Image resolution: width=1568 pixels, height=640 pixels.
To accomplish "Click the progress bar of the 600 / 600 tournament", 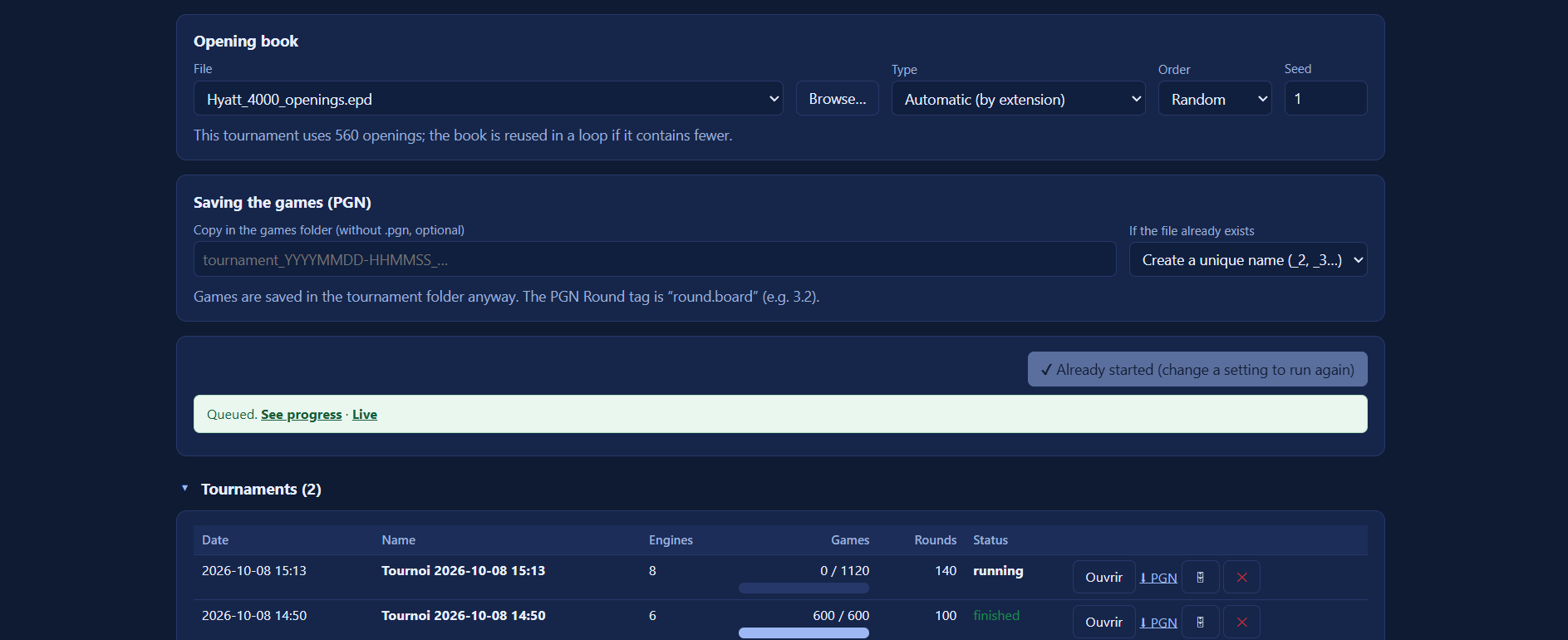I will [x=804, y=633].
